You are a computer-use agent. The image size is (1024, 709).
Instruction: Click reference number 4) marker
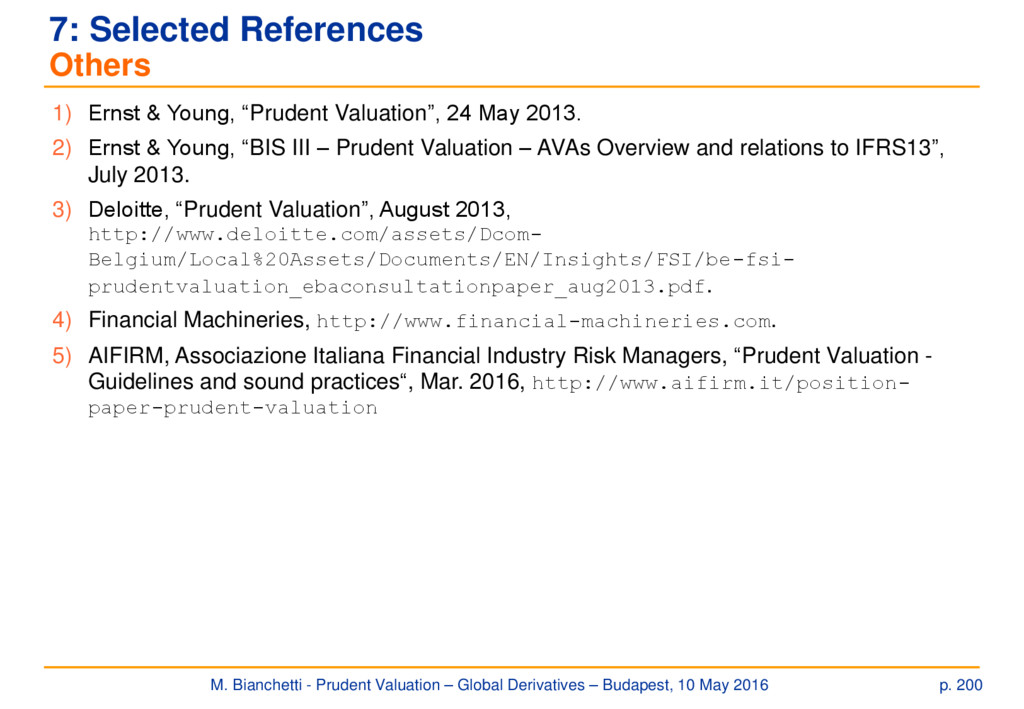(62, 320)
